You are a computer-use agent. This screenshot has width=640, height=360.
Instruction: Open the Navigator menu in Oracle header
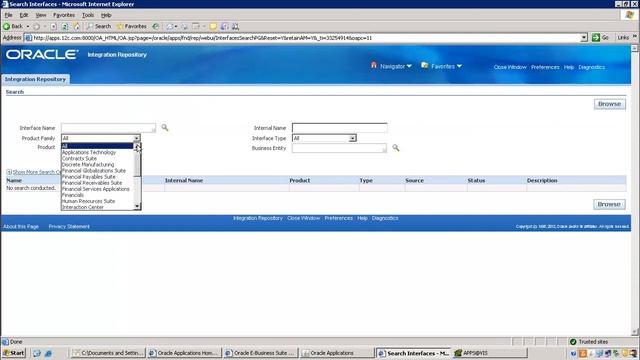(x=396, y=66)
